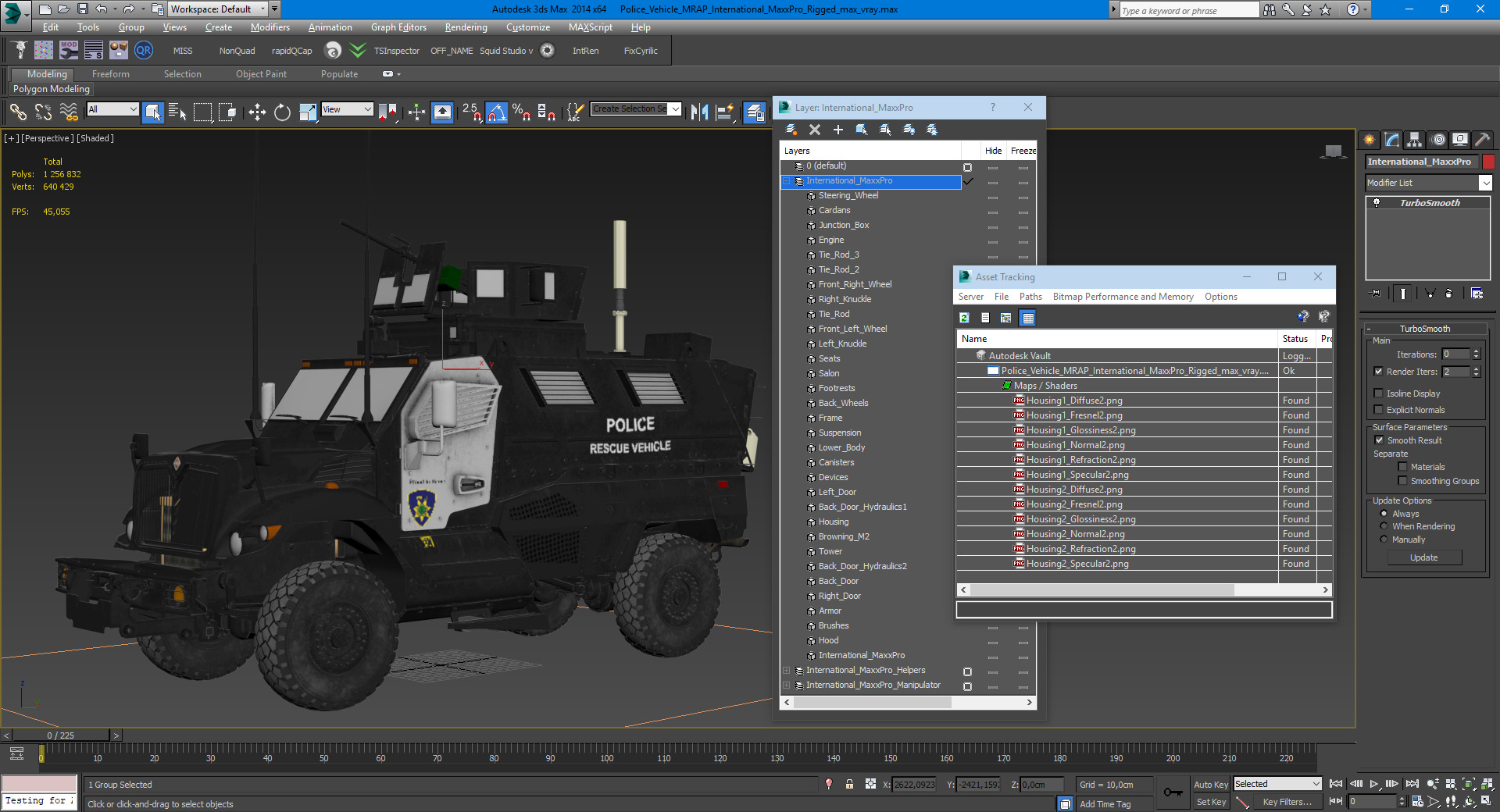Delete highlighted layer in Layer dialog

click(x=815, y=130)
